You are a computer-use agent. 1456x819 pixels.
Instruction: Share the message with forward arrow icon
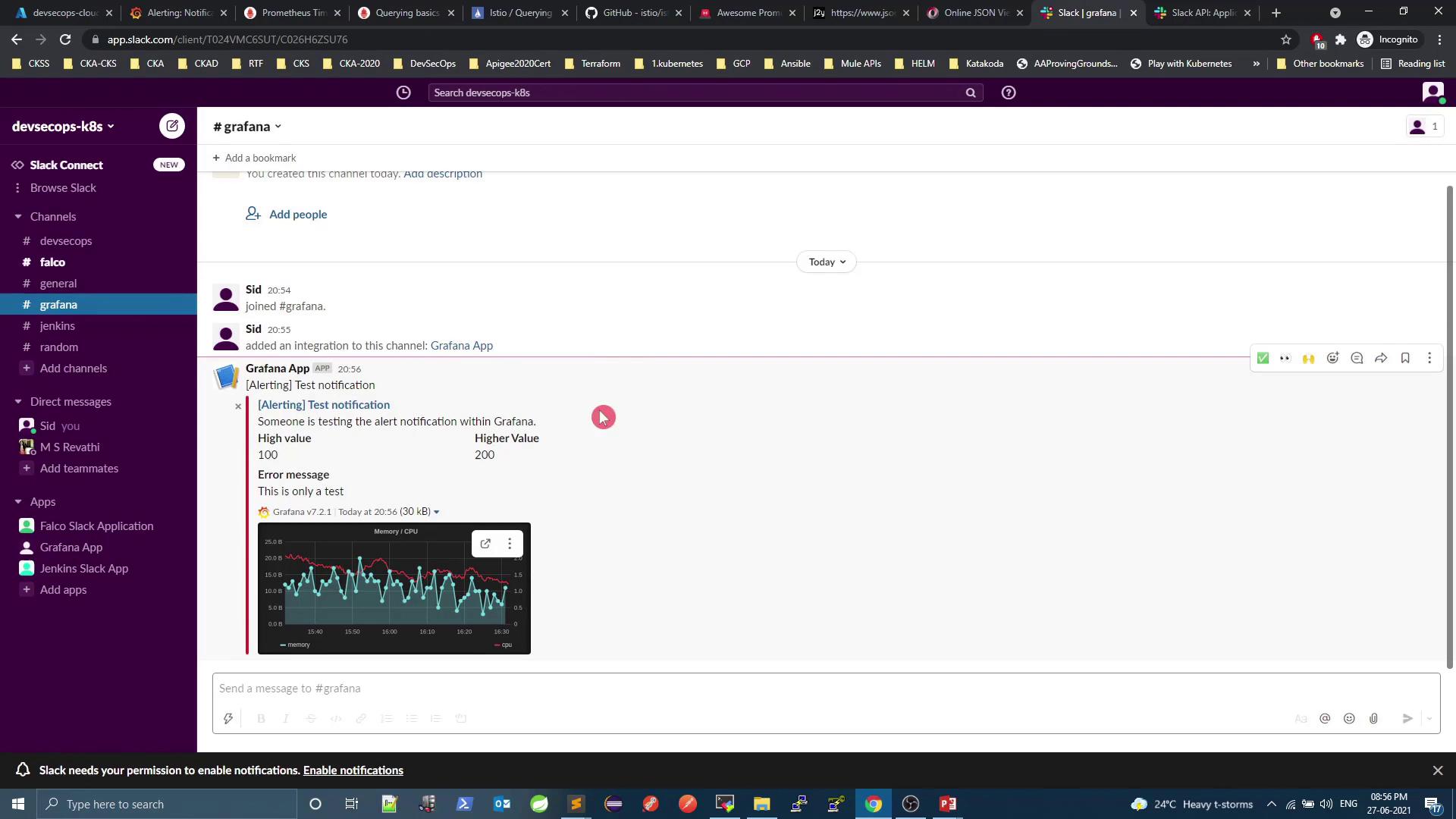[x=1381, y=358]
